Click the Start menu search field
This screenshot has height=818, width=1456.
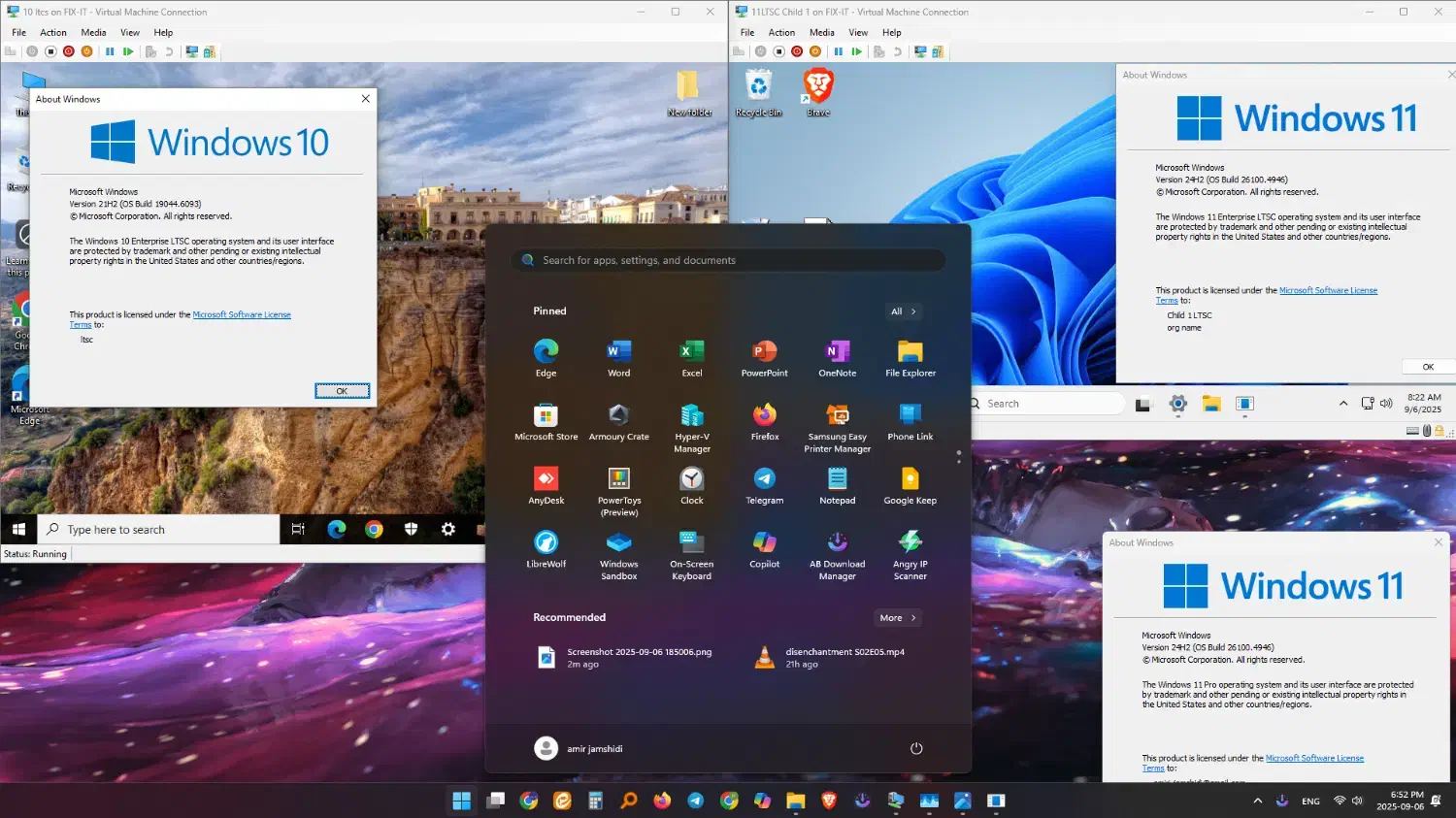[x=728, y=260]
